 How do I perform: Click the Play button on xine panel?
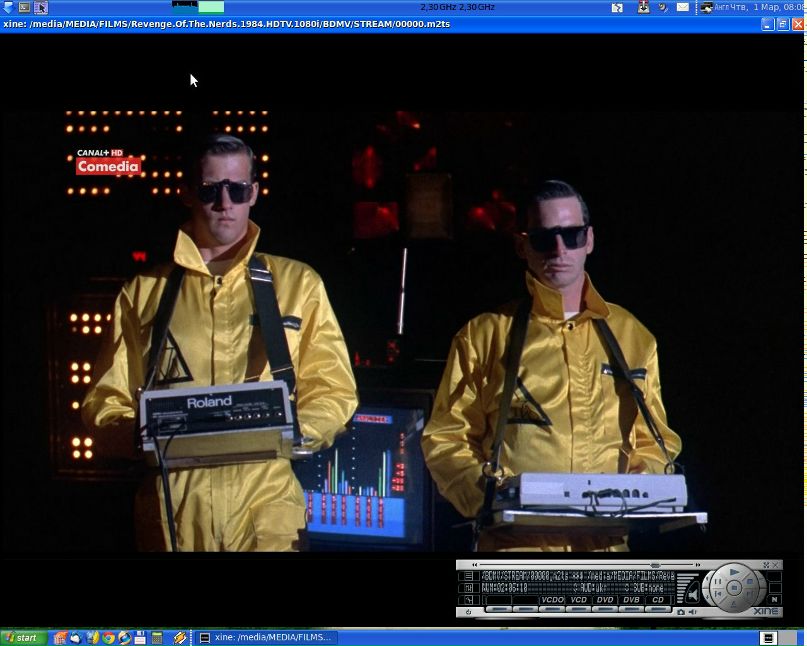(x=734, y=572)
